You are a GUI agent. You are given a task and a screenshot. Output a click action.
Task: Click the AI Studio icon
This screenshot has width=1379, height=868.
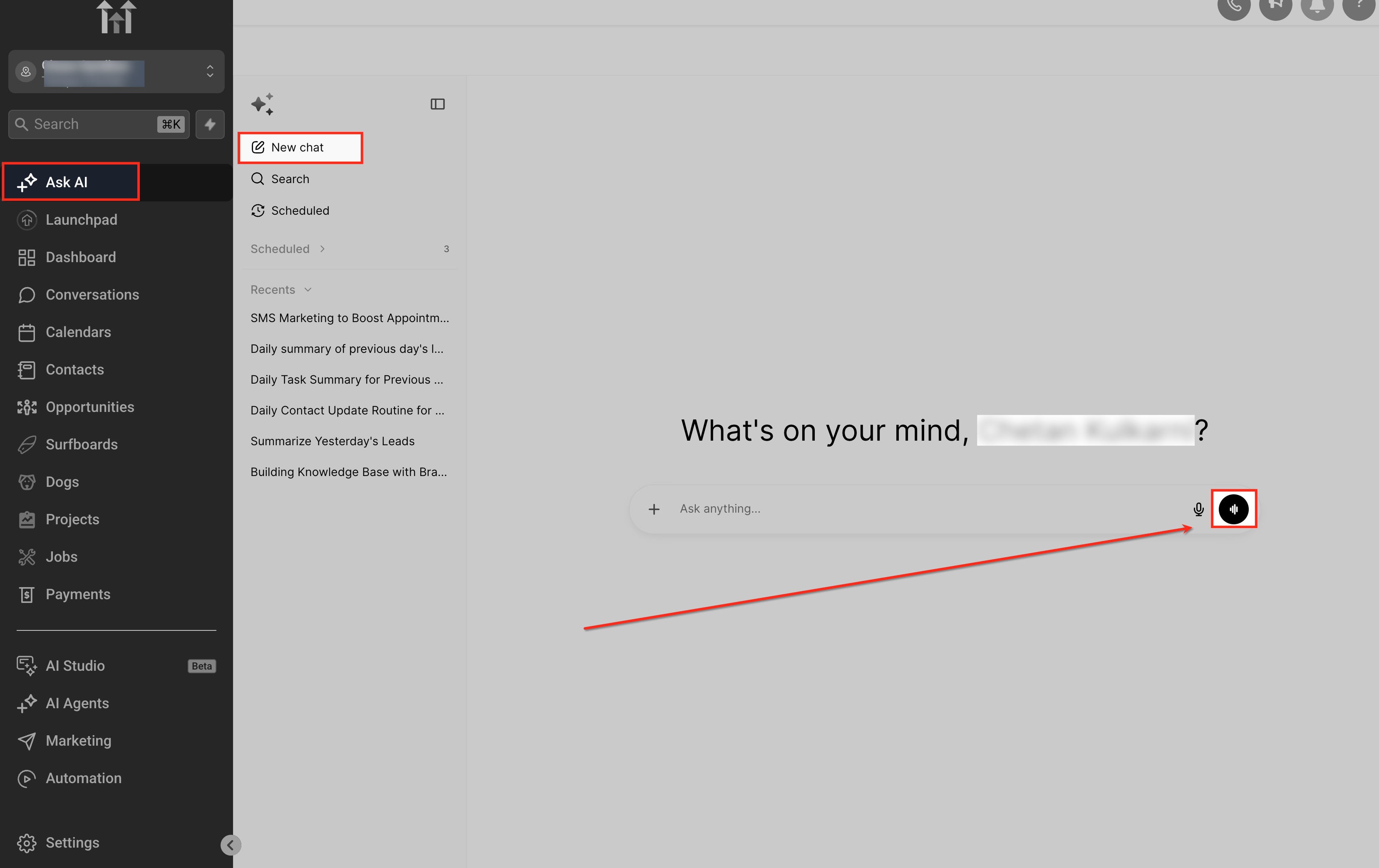pos(26,666)
